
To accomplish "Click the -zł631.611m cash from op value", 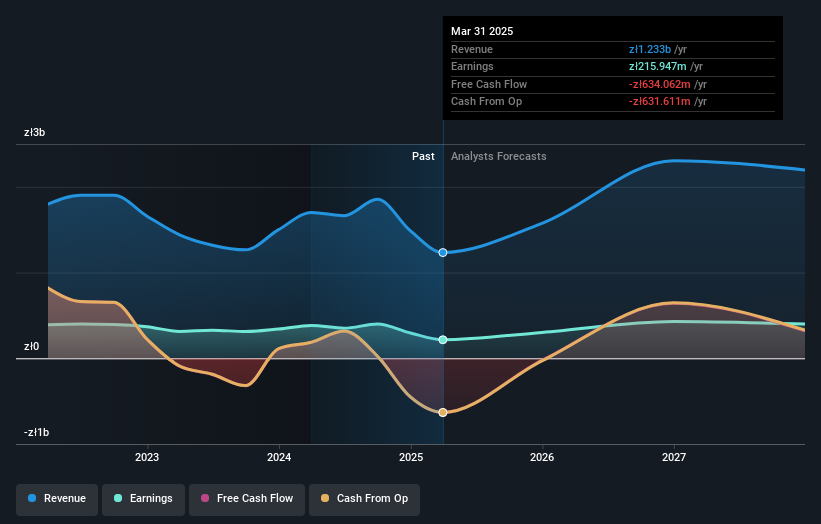I will pos(660,102).
